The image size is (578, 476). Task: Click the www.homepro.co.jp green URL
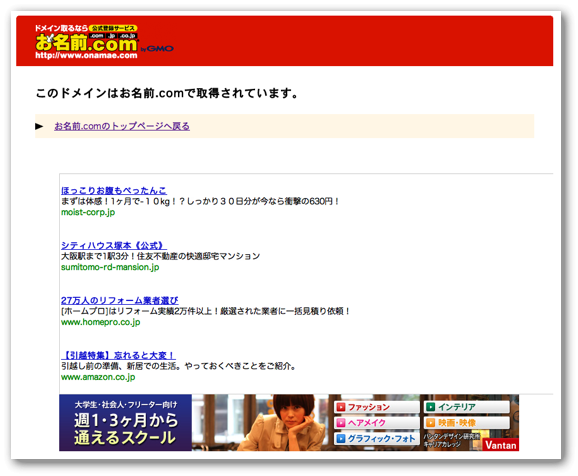tap(101, 322)
